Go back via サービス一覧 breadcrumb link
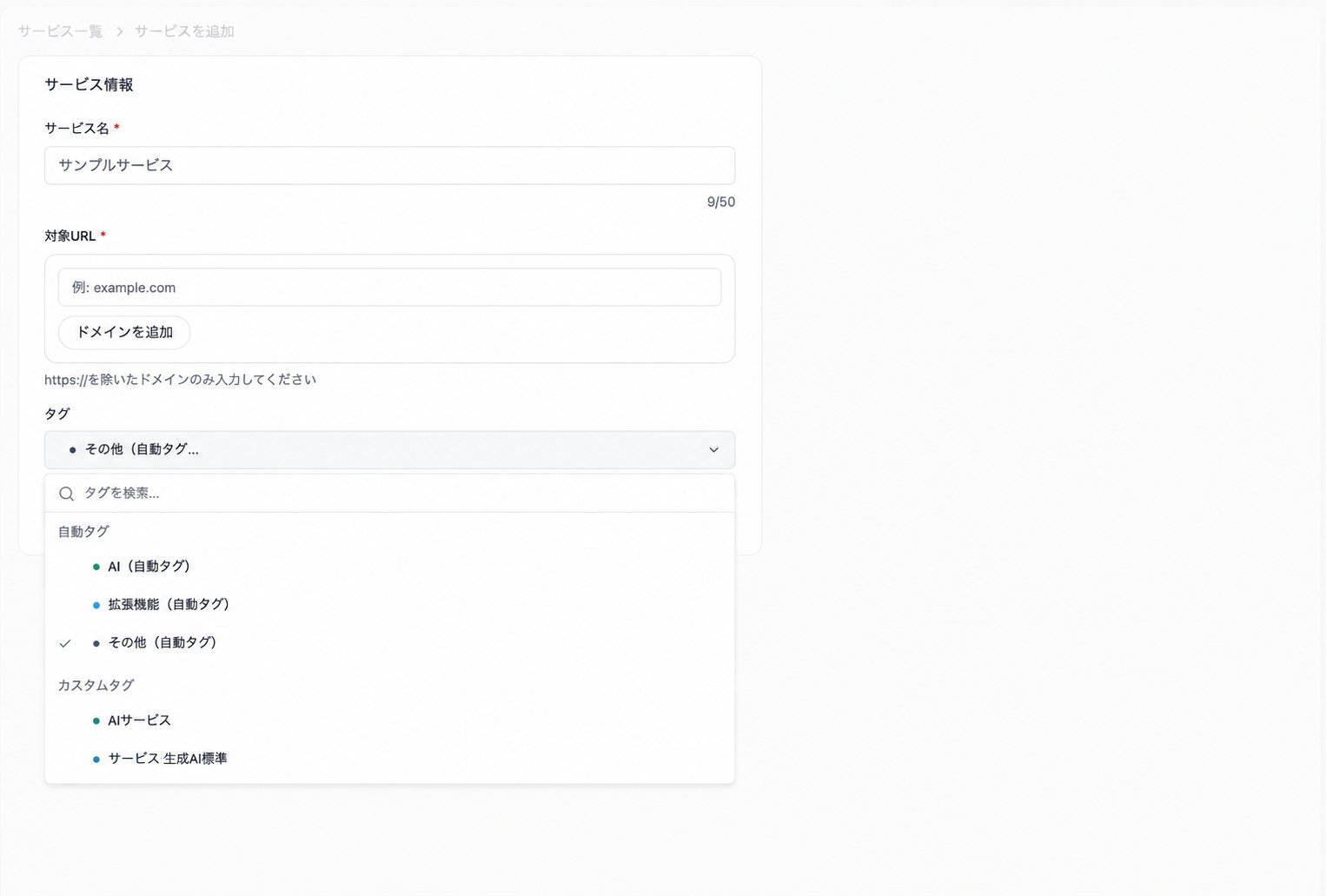The height and width of the screenshot is (896, 1326). point(60,31)
